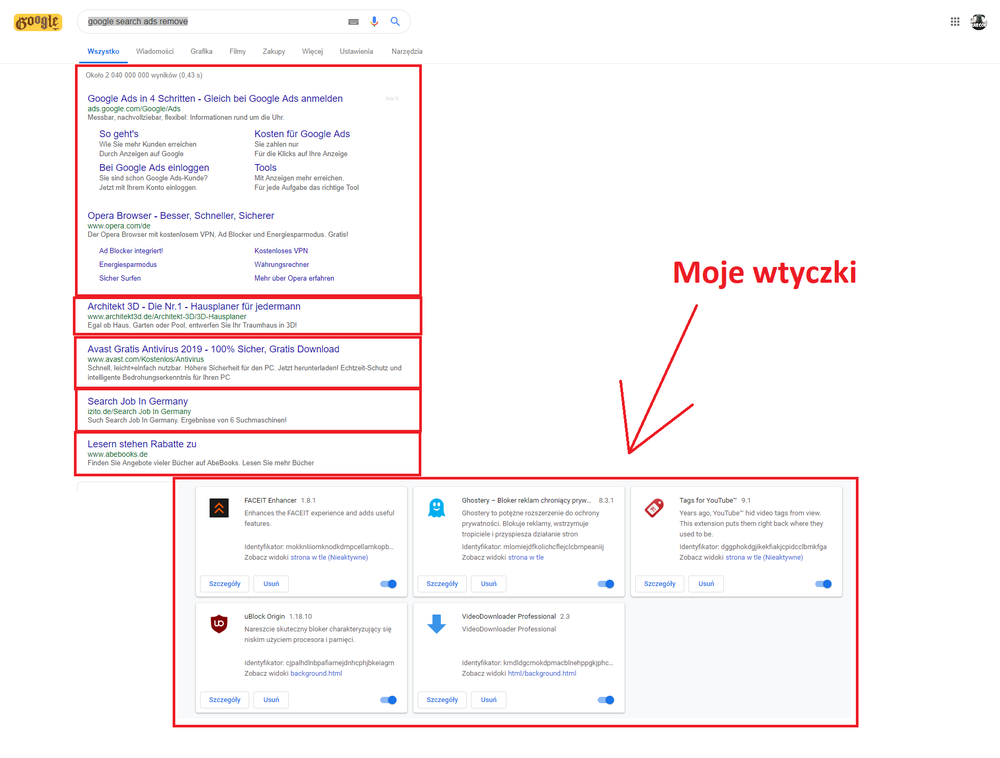Click the ads.google.com/Google/Ads URL text
The image size is (1000, 758).
pyautogui.click(x=134, y=109)
